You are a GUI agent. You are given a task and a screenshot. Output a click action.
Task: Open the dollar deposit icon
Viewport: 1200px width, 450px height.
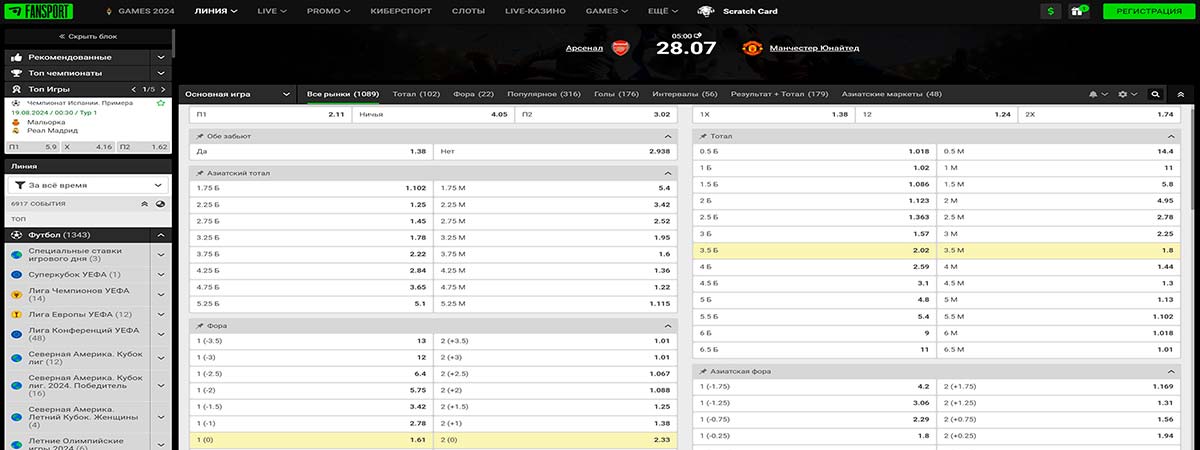click(x=1051, y=11)
